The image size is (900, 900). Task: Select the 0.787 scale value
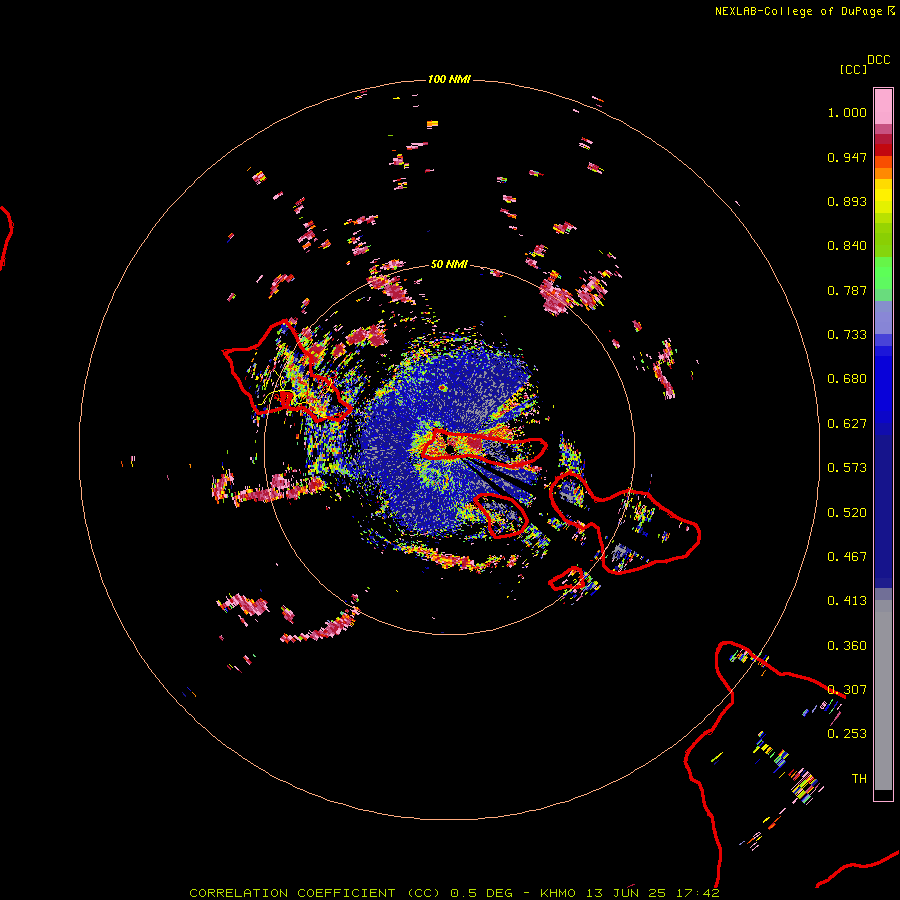847,290
